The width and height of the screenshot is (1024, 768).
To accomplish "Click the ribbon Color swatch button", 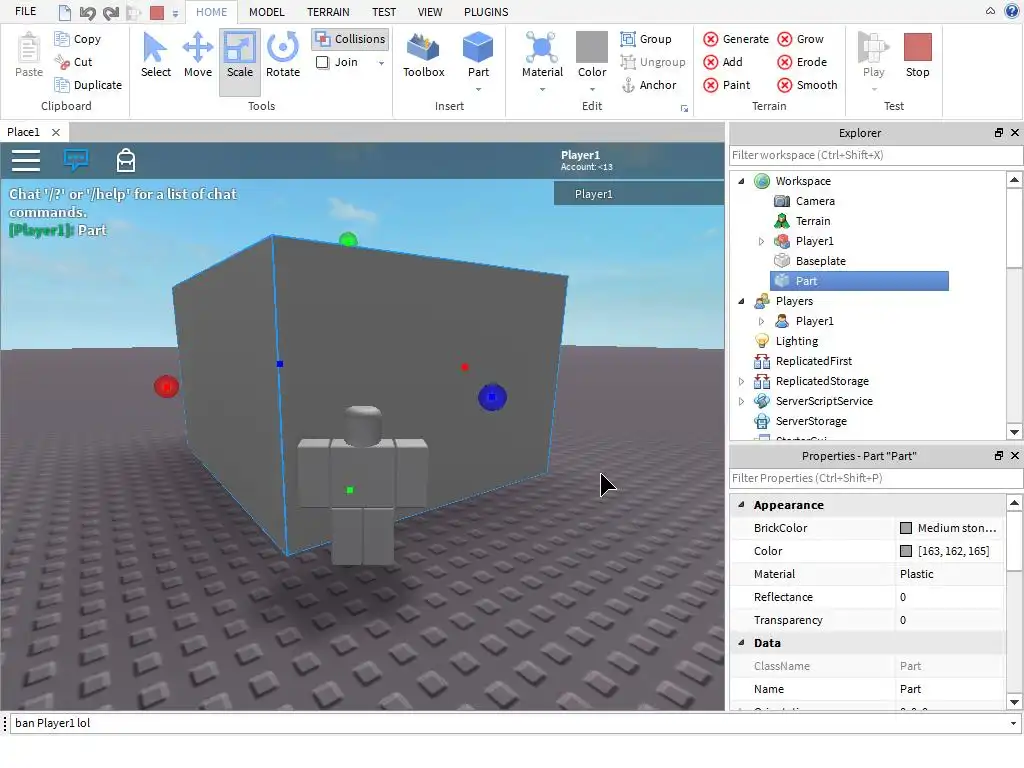I will [x=592, y=47].
